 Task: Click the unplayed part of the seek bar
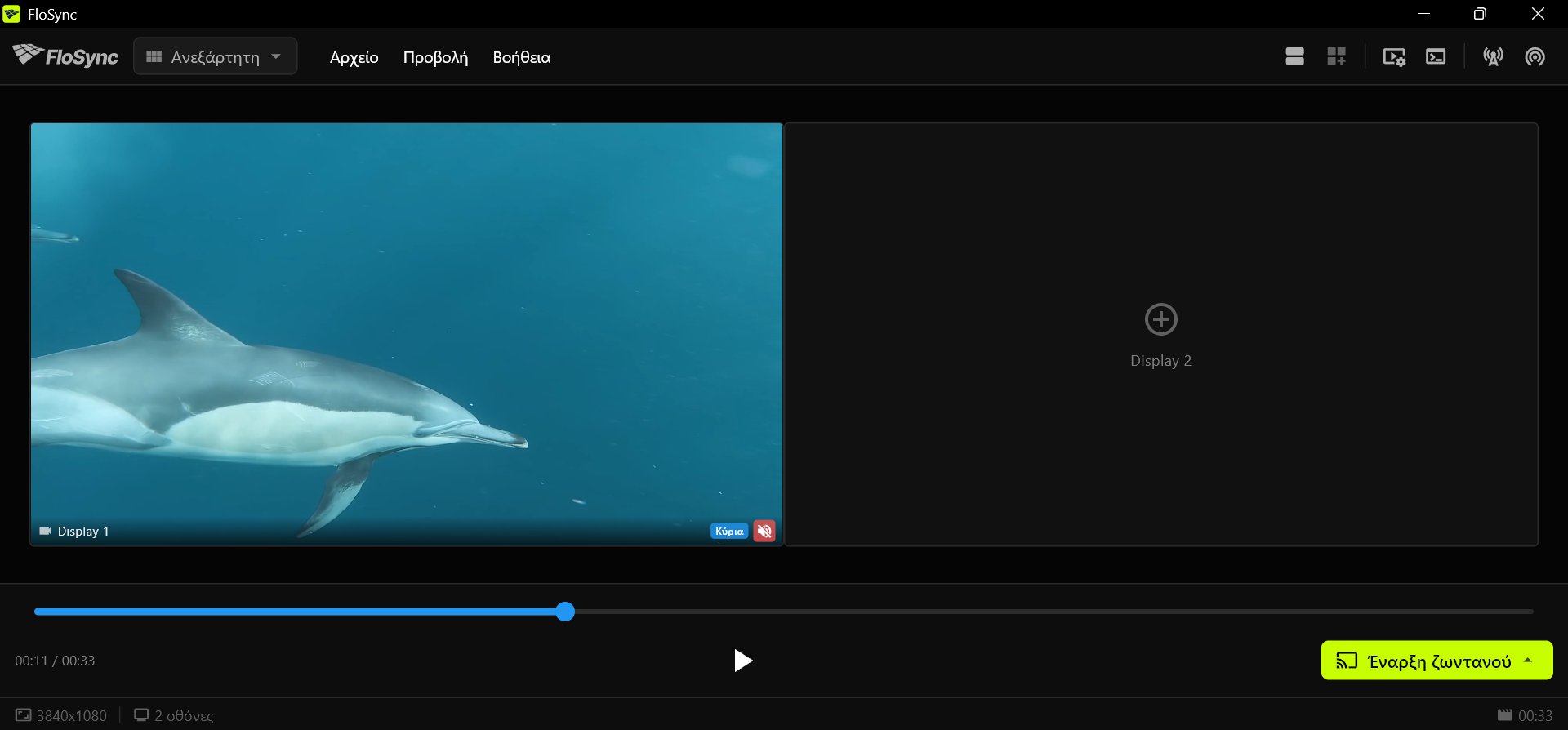[x=1053, y=612]
